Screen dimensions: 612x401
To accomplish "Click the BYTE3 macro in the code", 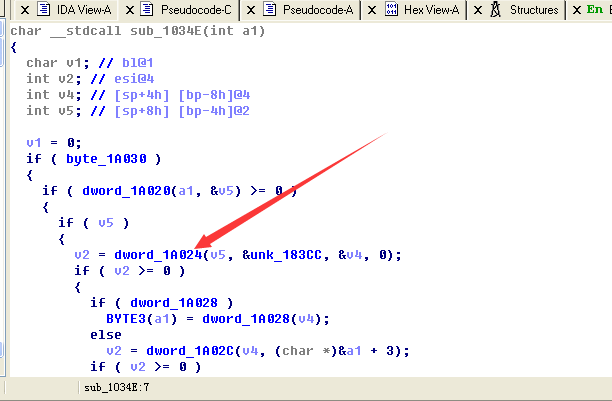I will point(127,318).
